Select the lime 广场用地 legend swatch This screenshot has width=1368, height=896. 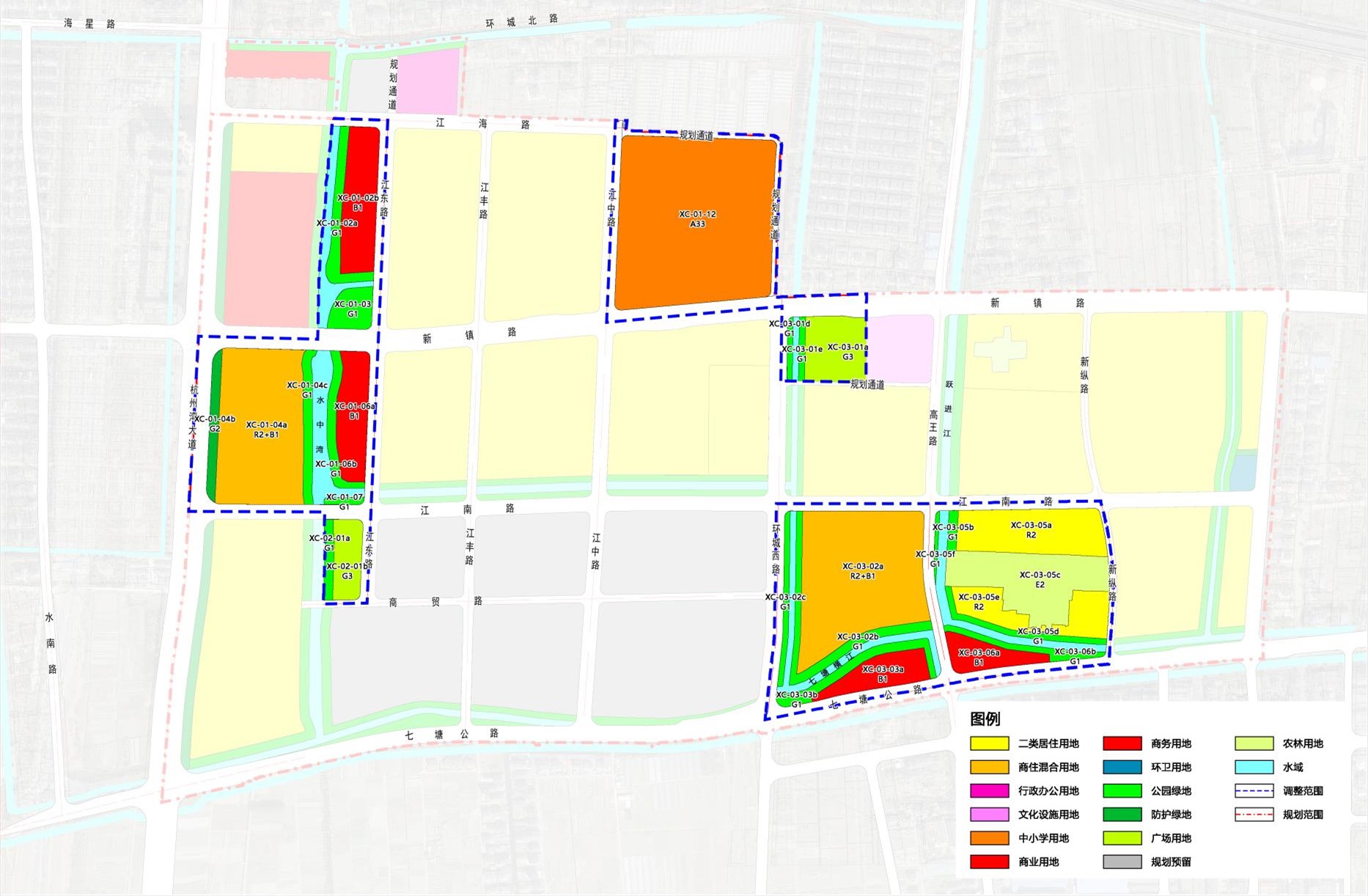(1122, 838)
